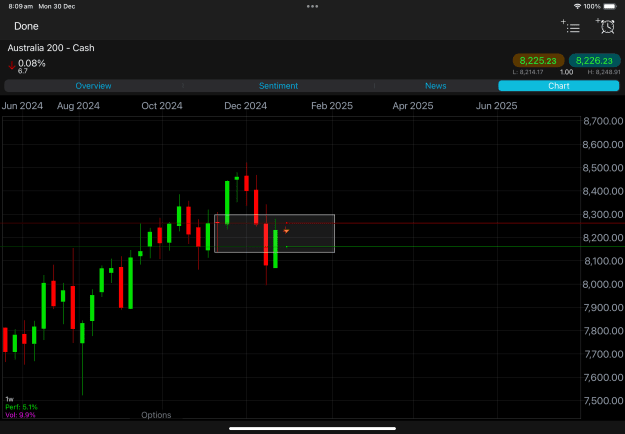Screen dimensions: 625x434
Task: Click the Aug 2024 date axis label
Action: [78, 106]
